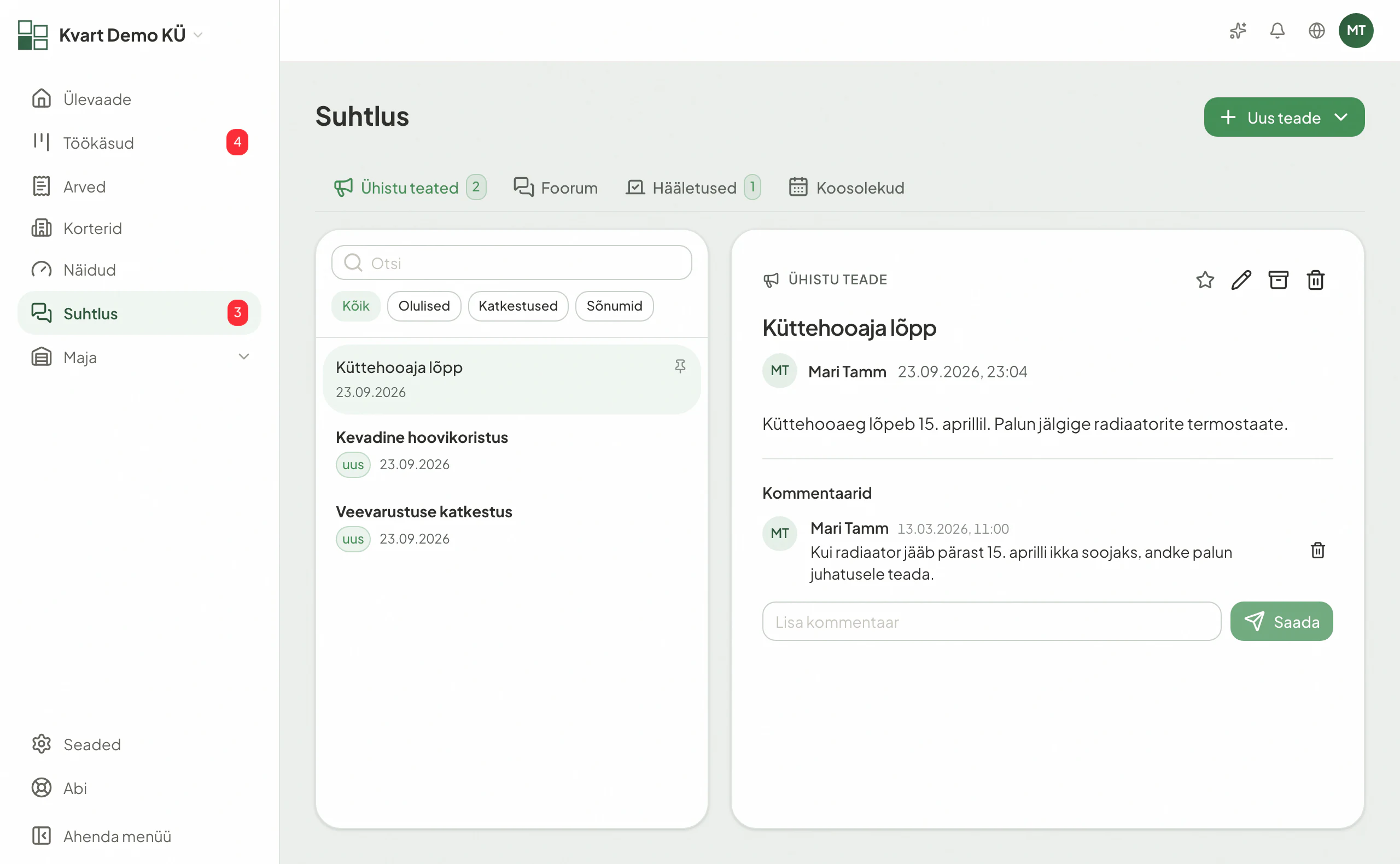Open Töökäsud in sidebar
The height and width of the screenshot is (864, 1400).
click(139, 142)
